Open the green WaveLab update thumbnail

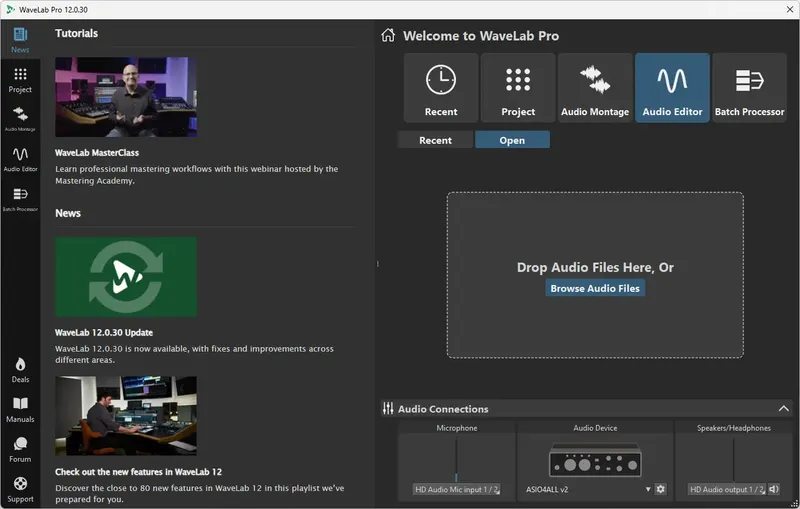point(126,277)
